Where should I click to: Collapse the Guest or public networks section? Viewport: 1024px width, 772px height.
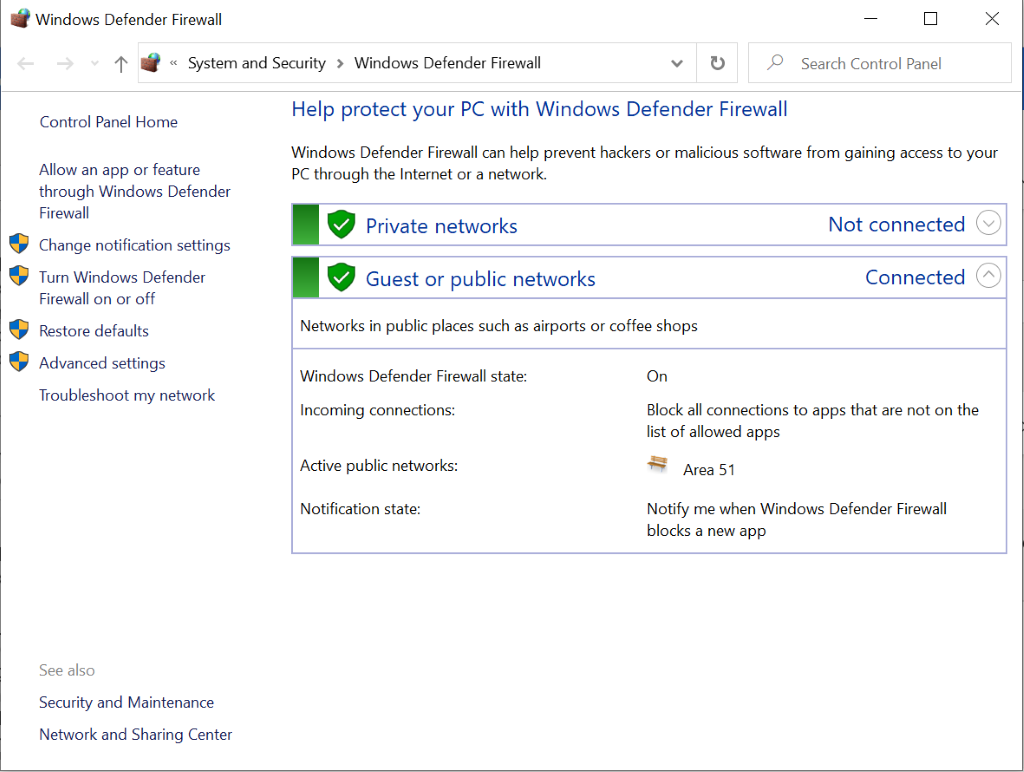(989, 276)
